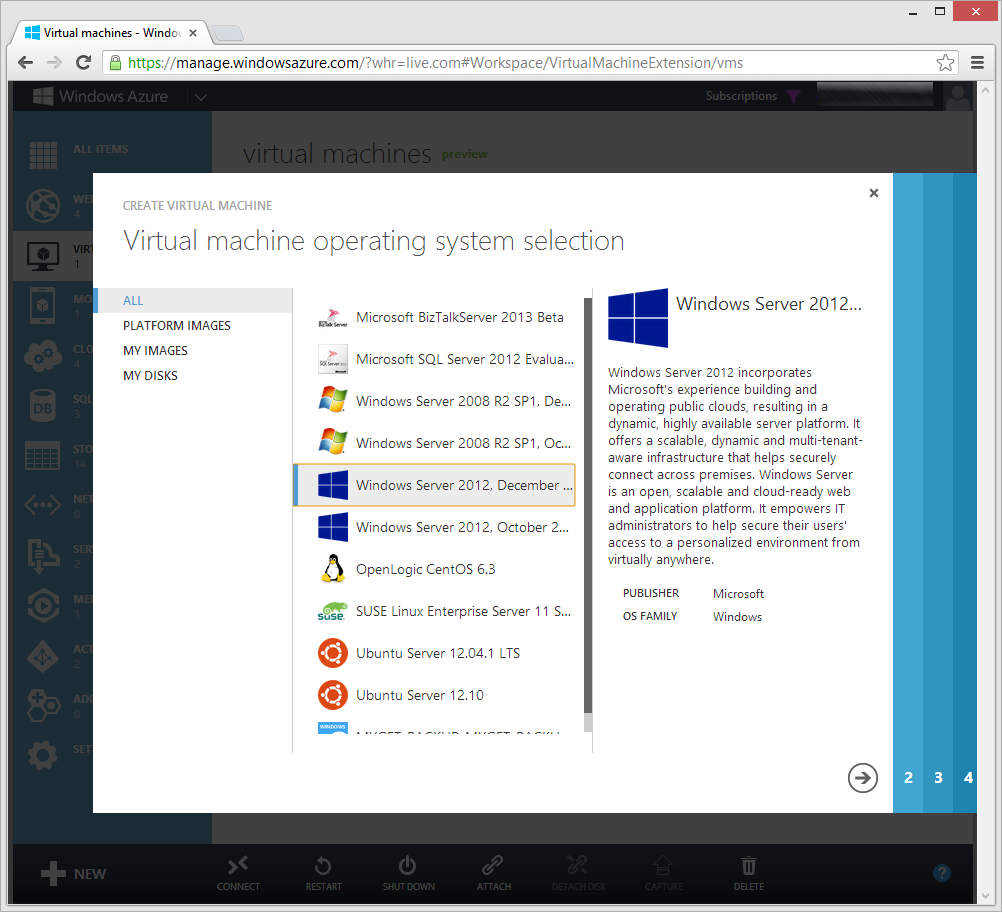Open SQL Databases DB icon

coord(43,406)
